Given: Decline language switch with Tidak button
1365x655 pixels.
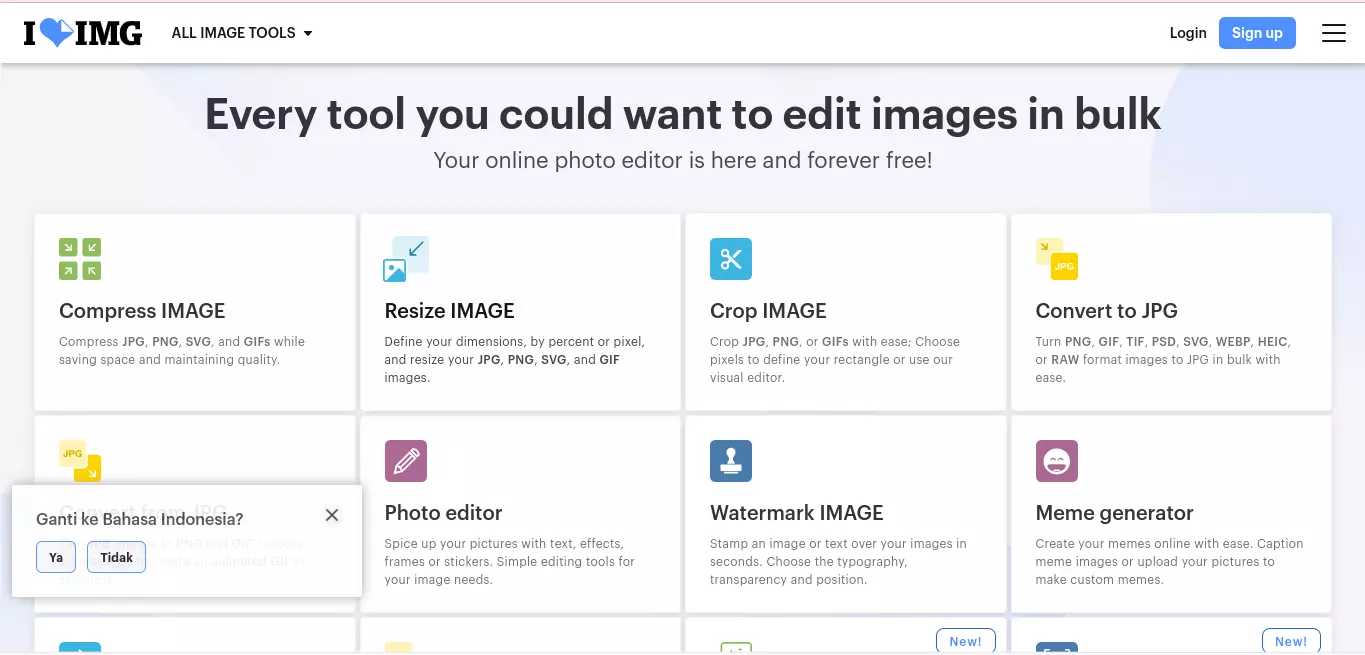Looking at the screenshot, I should tap(117, 557).
